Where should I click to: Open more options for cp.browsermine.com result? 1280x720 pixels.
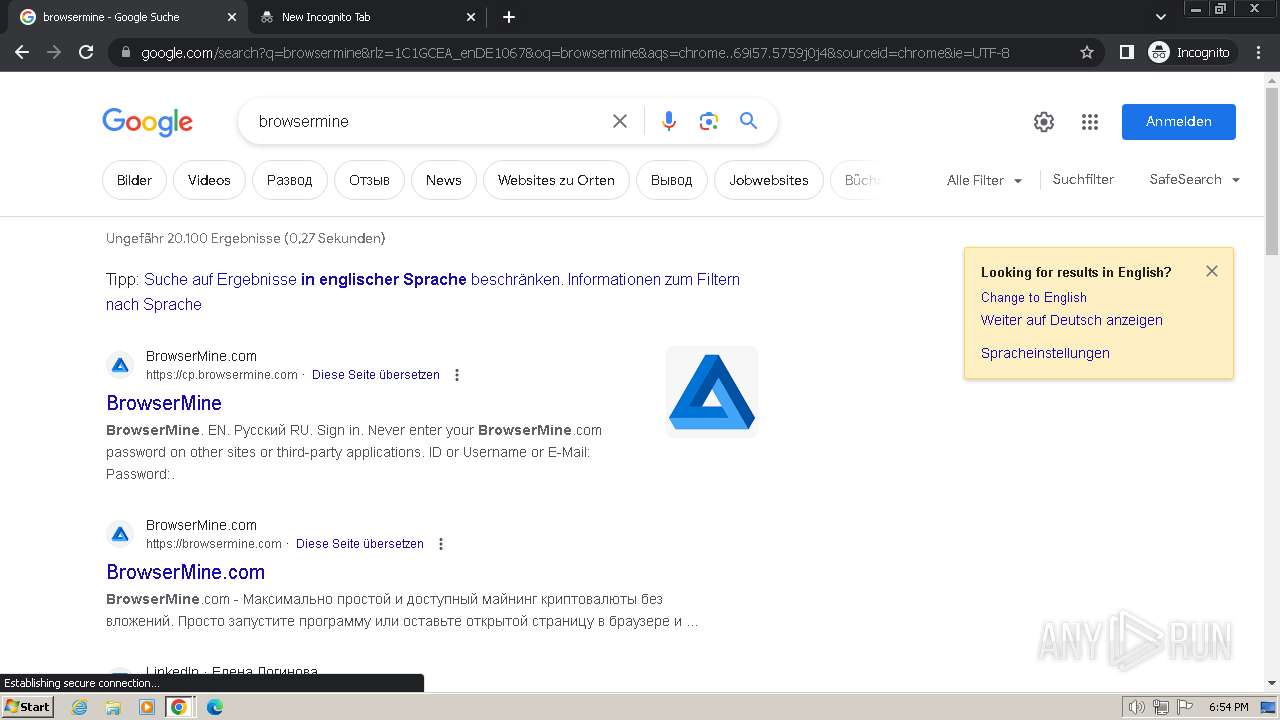tap(457, 375)
